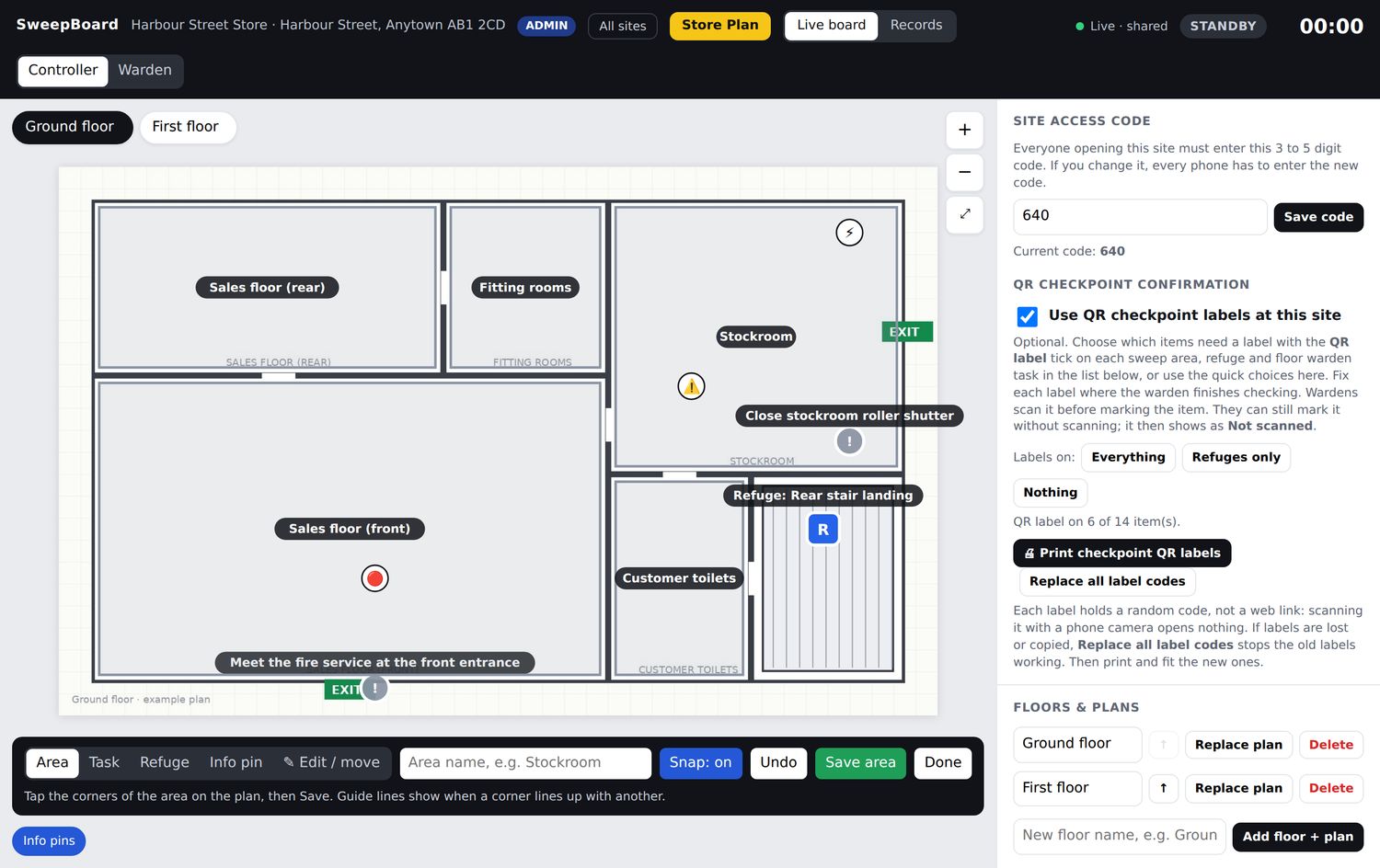Switch to Live board view
This screenshot has height=868, width=1380.
(x=831, y=26)
